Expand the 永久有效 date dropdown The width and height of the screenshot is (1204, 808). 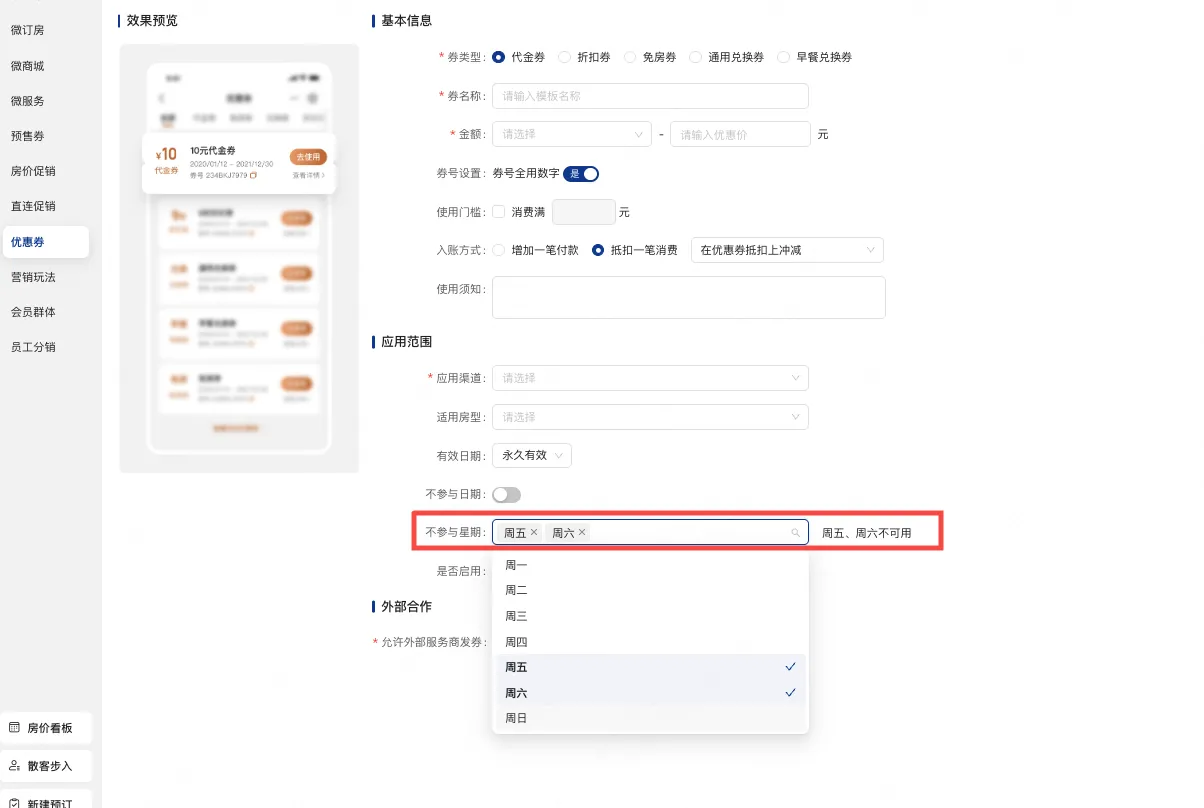(x=531, y=454)
